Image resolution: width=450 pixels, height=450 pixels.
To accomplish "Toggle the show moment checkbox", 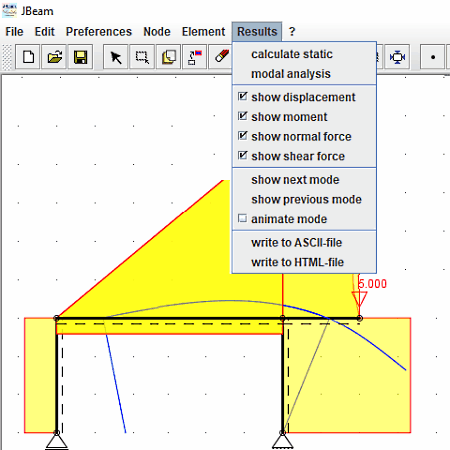I will [x=242, y=116].
